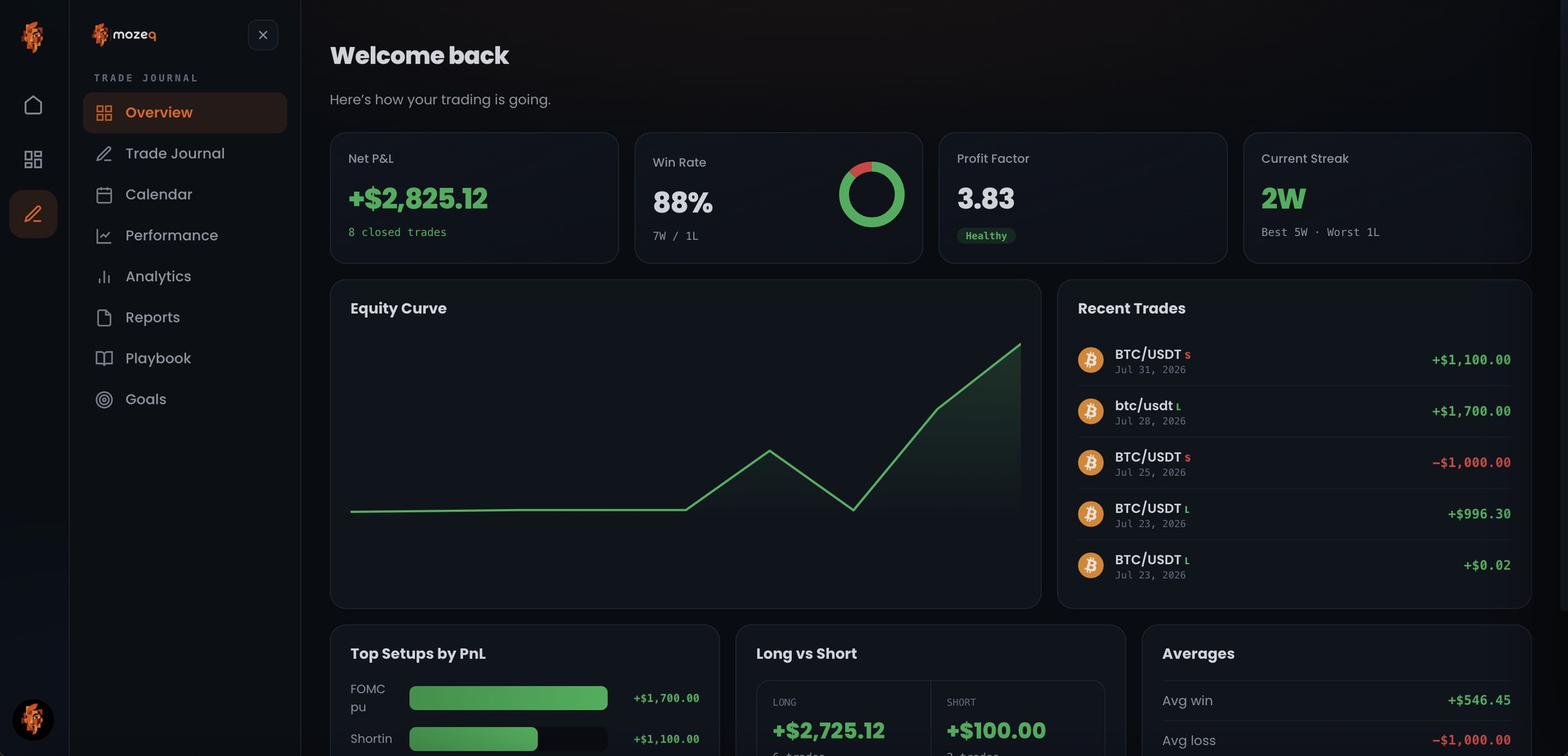This screenshot has height=756, width=1568.
Task: Click the Bitcoin icon for the Jul 25 trade
Action: (x=1091, y=463)
